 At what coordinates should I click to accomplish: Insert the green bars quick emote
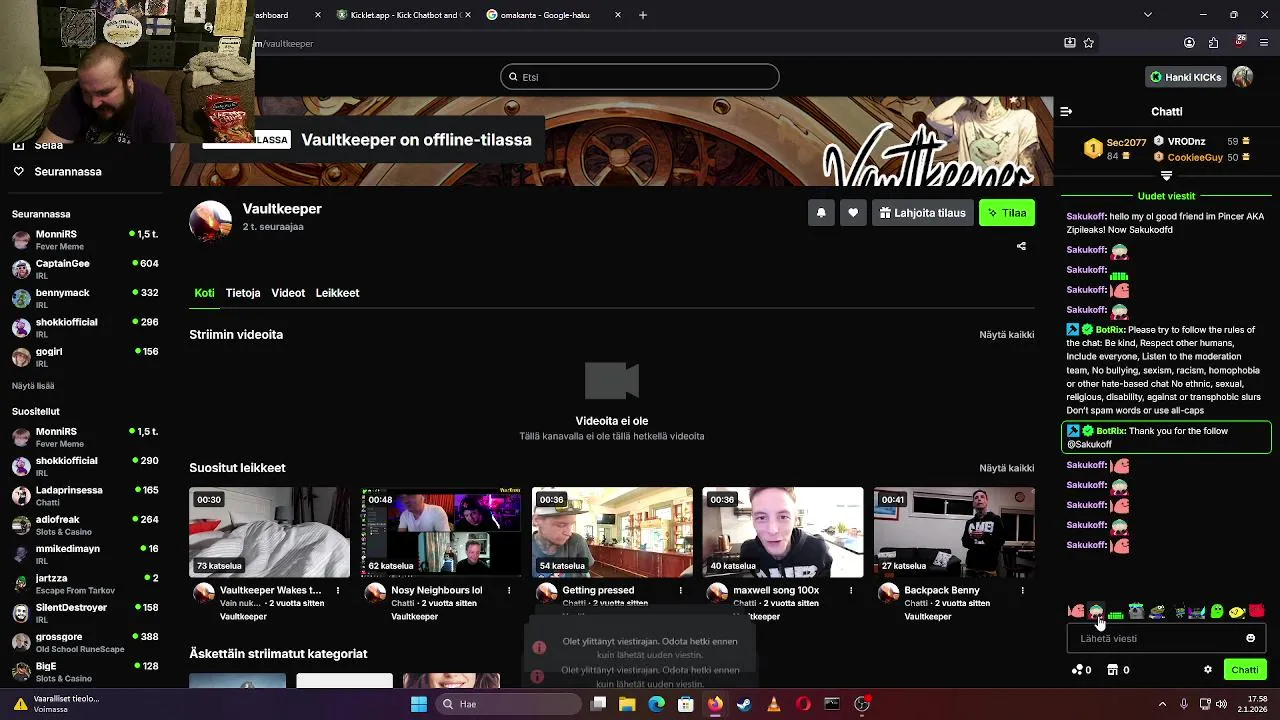click(x=1116, y=613)
